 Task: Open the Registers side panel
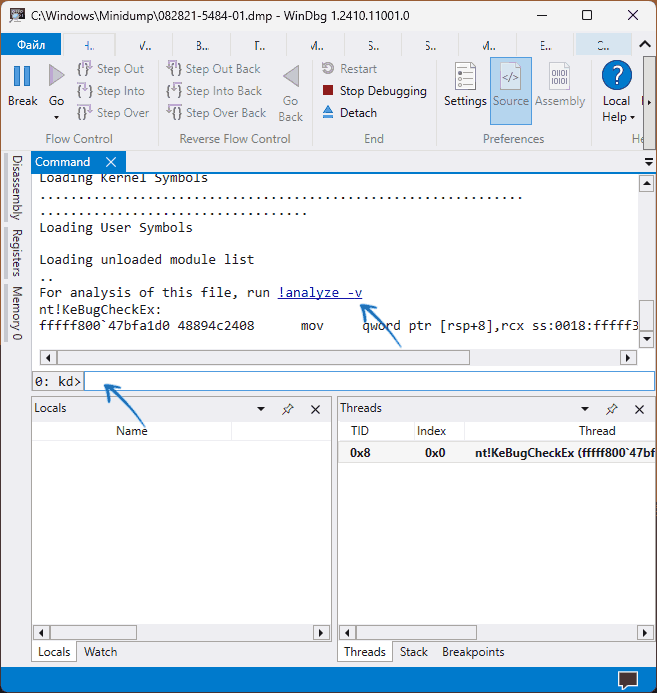pos(16,253)
